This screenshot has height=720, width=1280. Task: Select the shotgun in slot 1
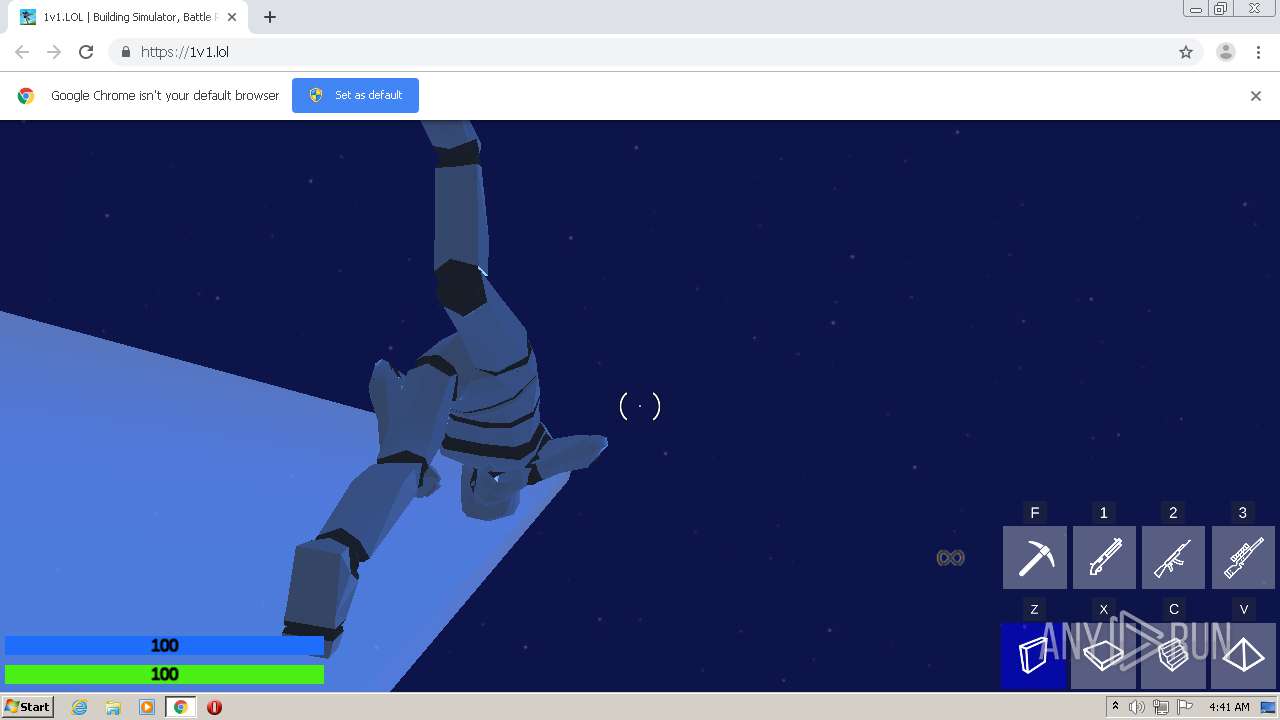[x=1104, y=557]
